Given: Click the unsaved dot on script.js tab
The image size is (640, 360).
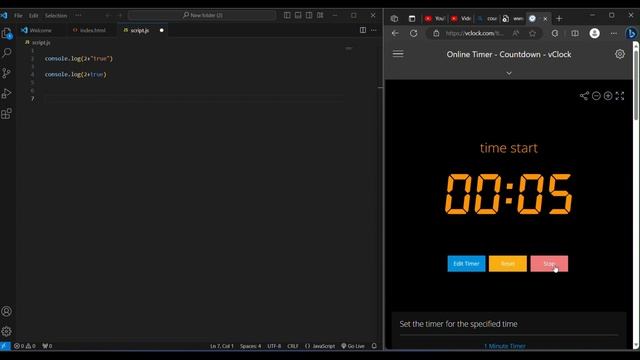Looking at the screenshot, I should [x=162, y=30].
